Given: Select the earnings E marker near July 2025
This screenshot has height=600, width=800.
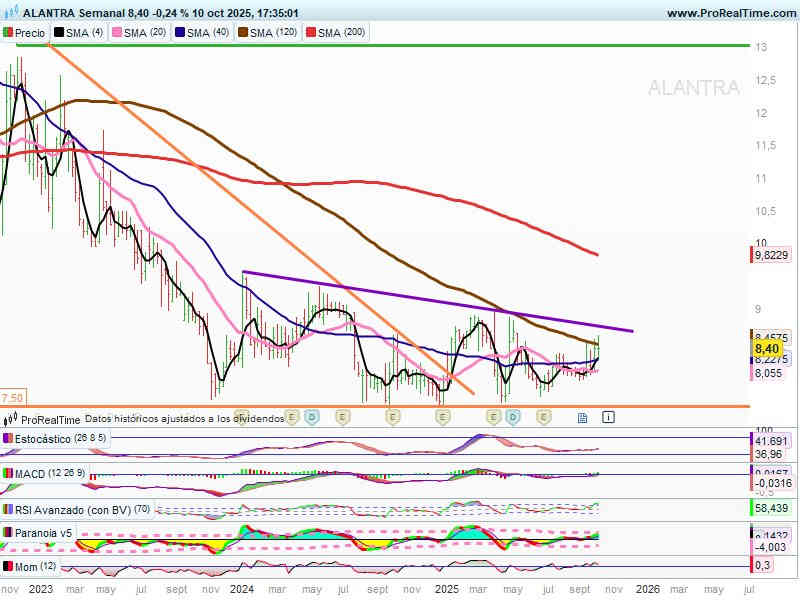Looking at the screenshot, I should [543, 417].
